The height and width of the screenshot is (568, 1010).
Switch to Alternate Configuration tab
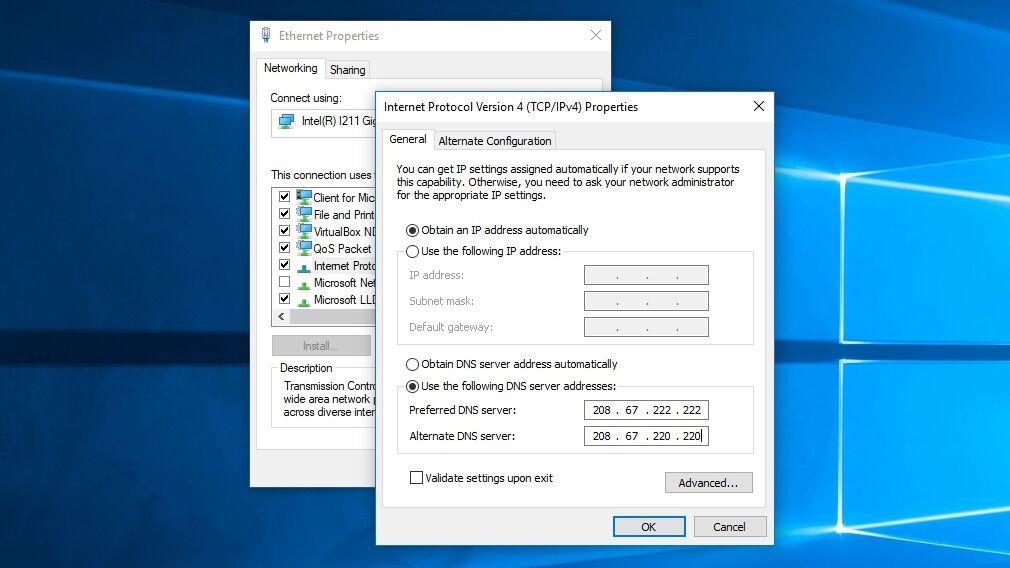click(495, 140)
